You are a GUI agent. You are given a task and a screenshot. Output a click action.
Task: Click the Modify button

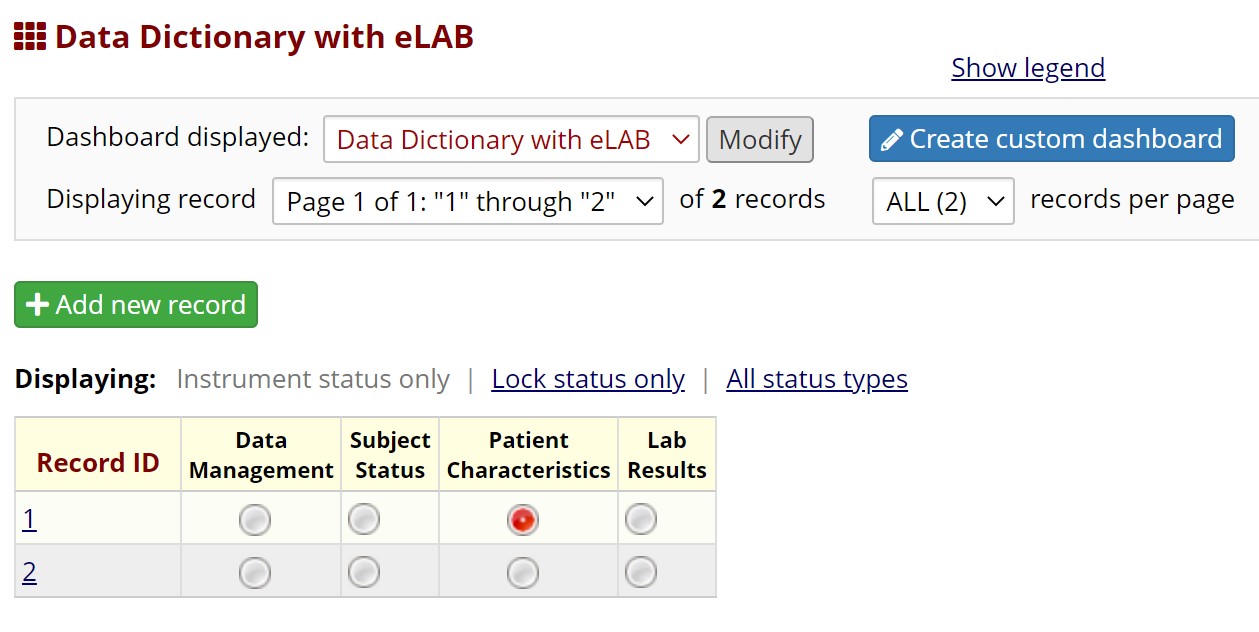click(x=760, y=139)
